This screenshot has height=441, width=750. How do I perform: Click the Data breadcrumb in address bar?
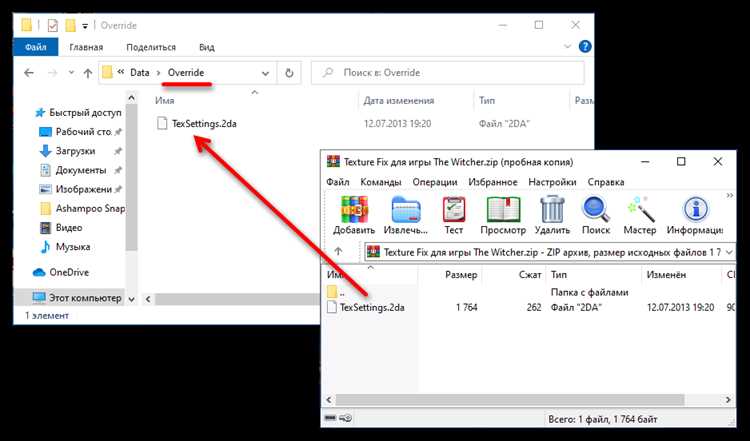pos(140,73)
